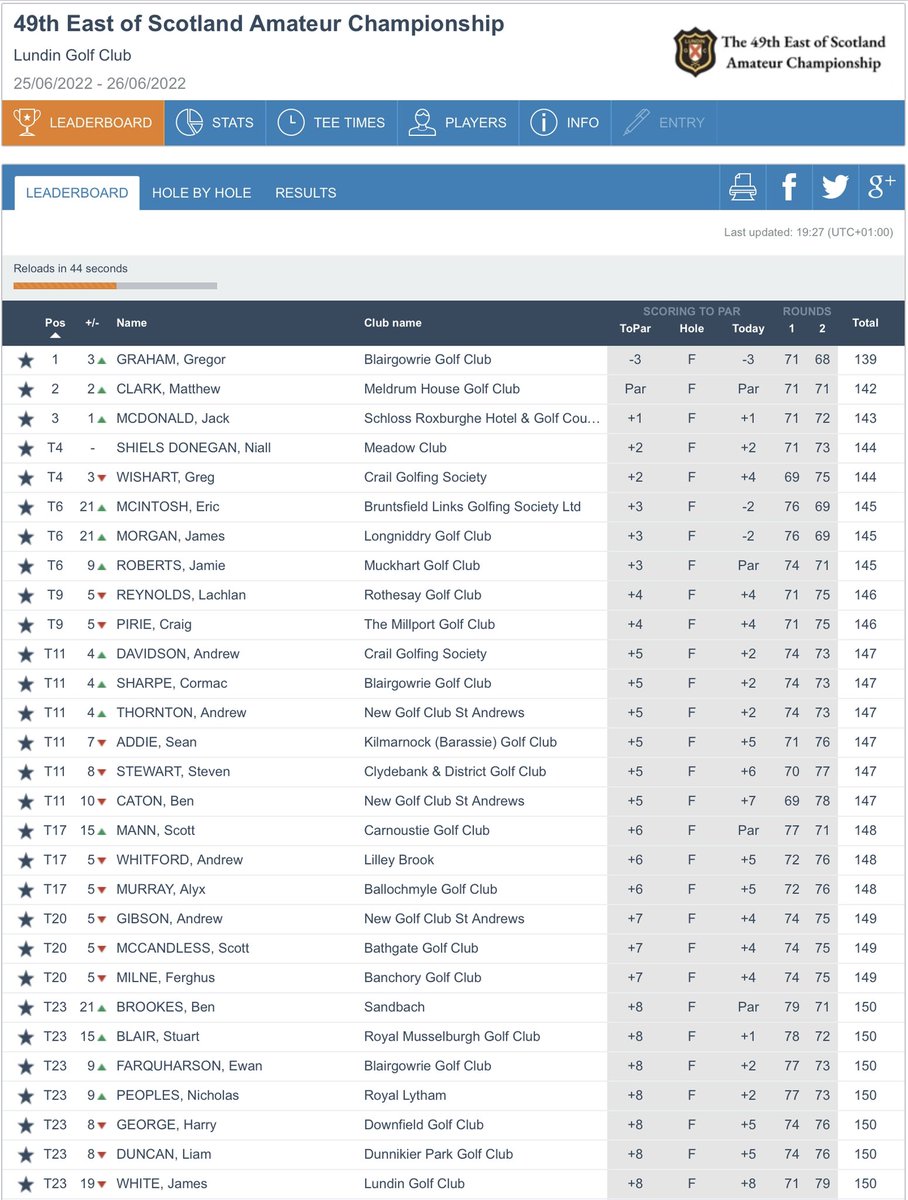This screenshot has height=1200, width=908.
Task: Favorite star for ROBERTS, Jamie
Action: (x=26, y=566)
